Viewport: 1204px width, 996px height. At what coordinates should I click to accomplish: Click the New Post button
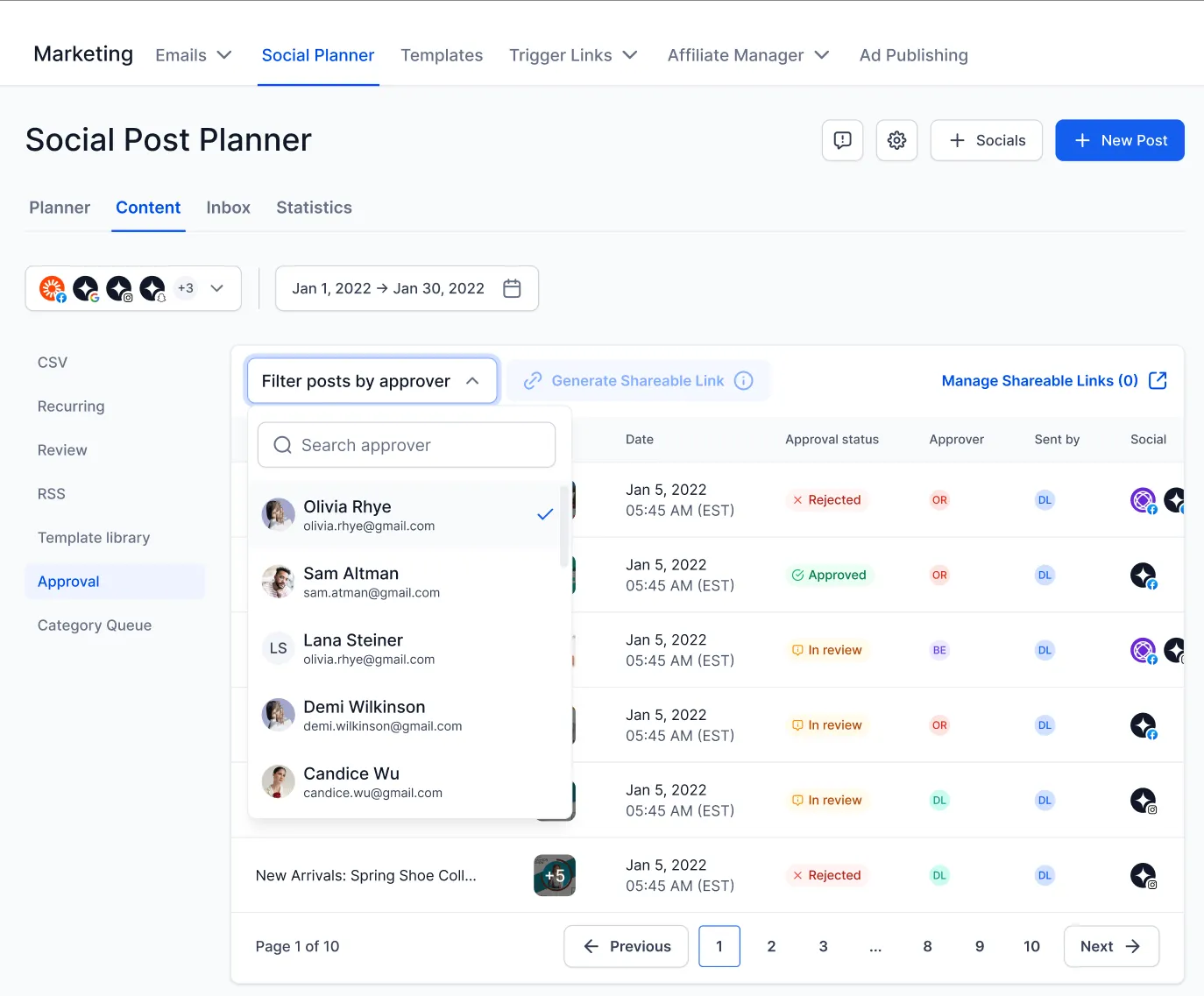1119,140
